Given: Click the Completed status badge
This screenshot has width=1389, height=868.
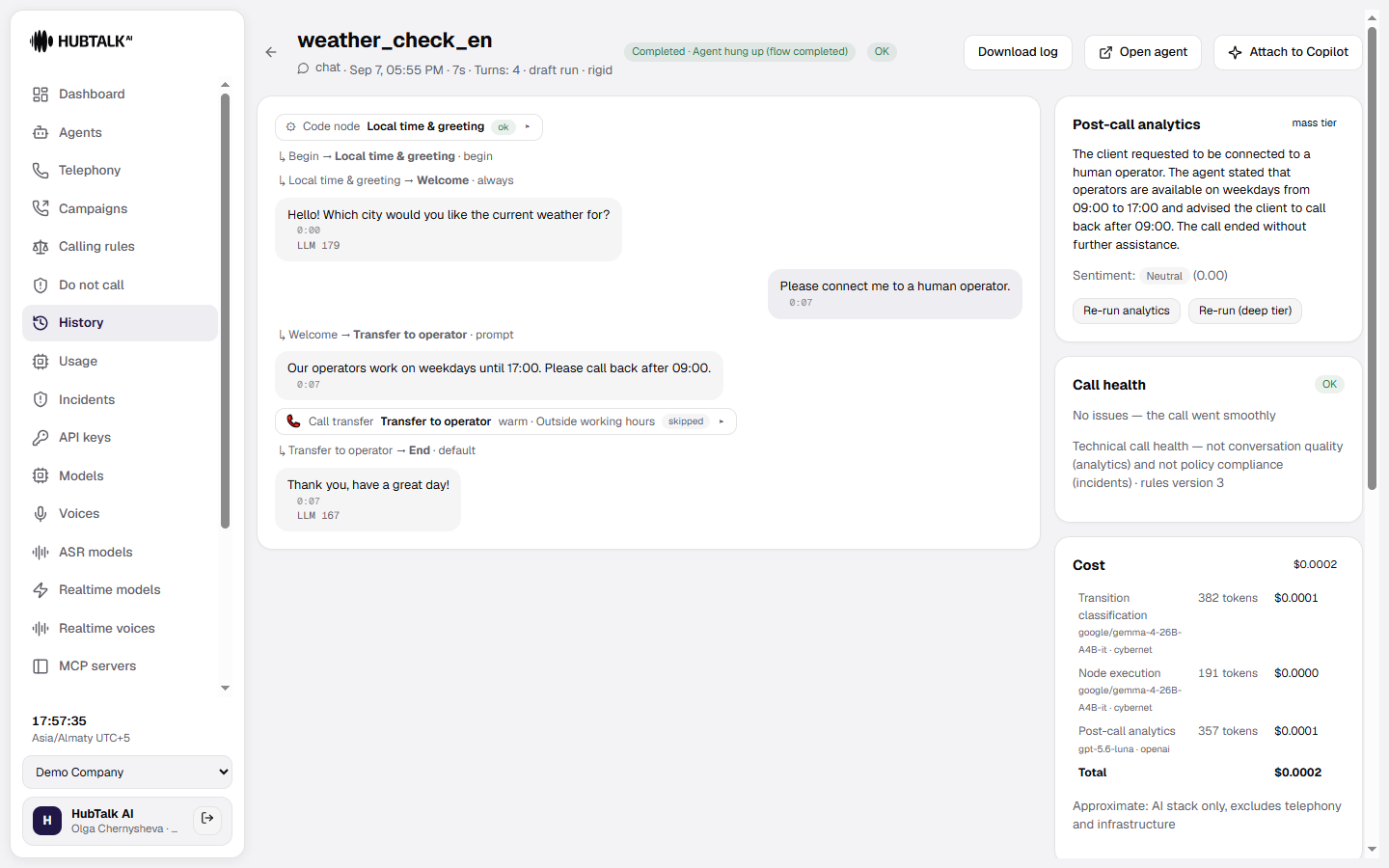Looking at the screenshot, I should (x=740, y=52).
